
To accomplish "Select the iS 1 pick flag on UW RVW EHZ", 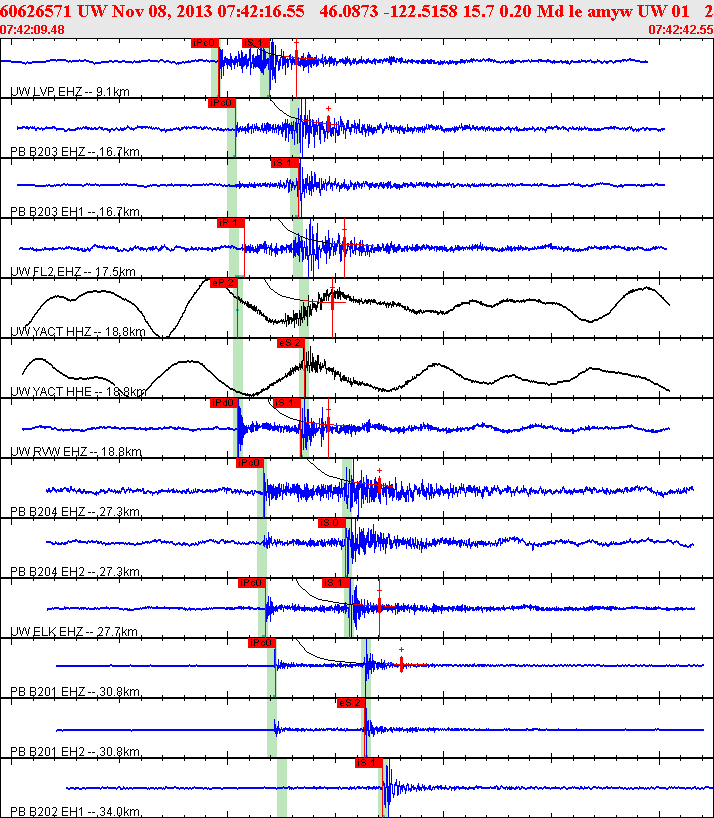I will pyautogui.click(x=287, y=403).
